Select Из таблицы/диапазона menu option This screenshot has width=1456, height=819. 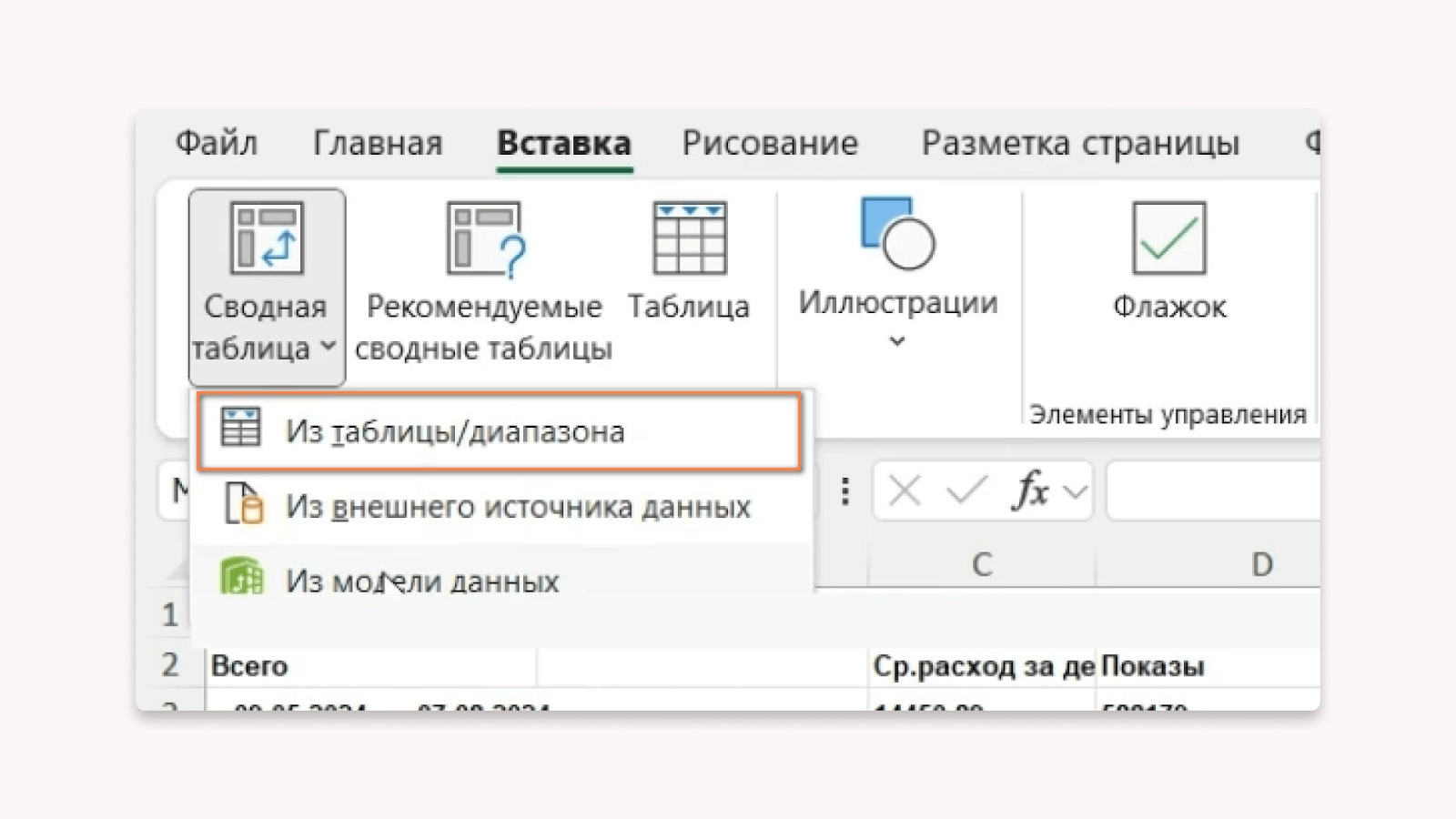click(x=499, y=431)
